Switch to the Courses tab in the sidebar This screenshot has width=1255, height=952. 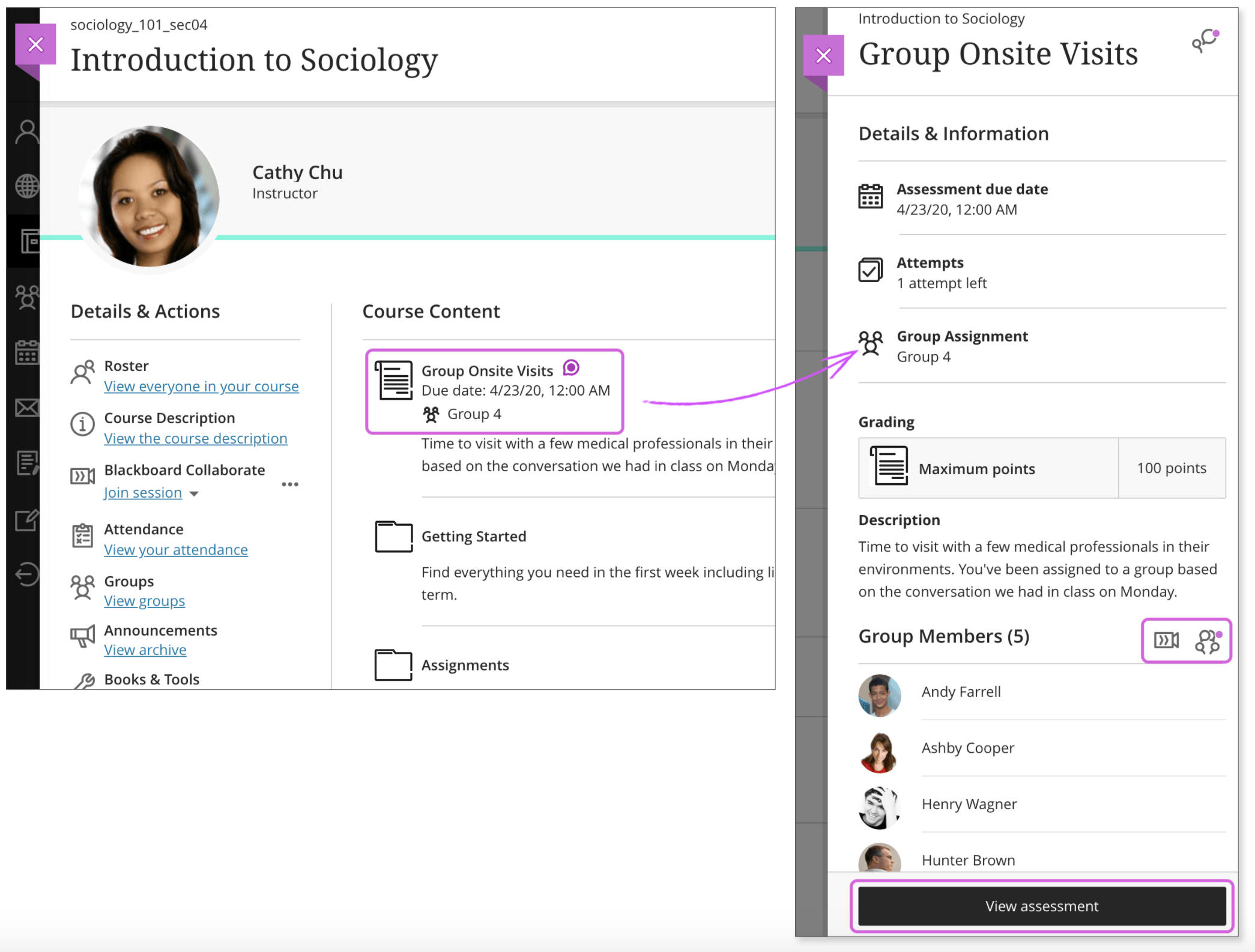pos(26,240)
